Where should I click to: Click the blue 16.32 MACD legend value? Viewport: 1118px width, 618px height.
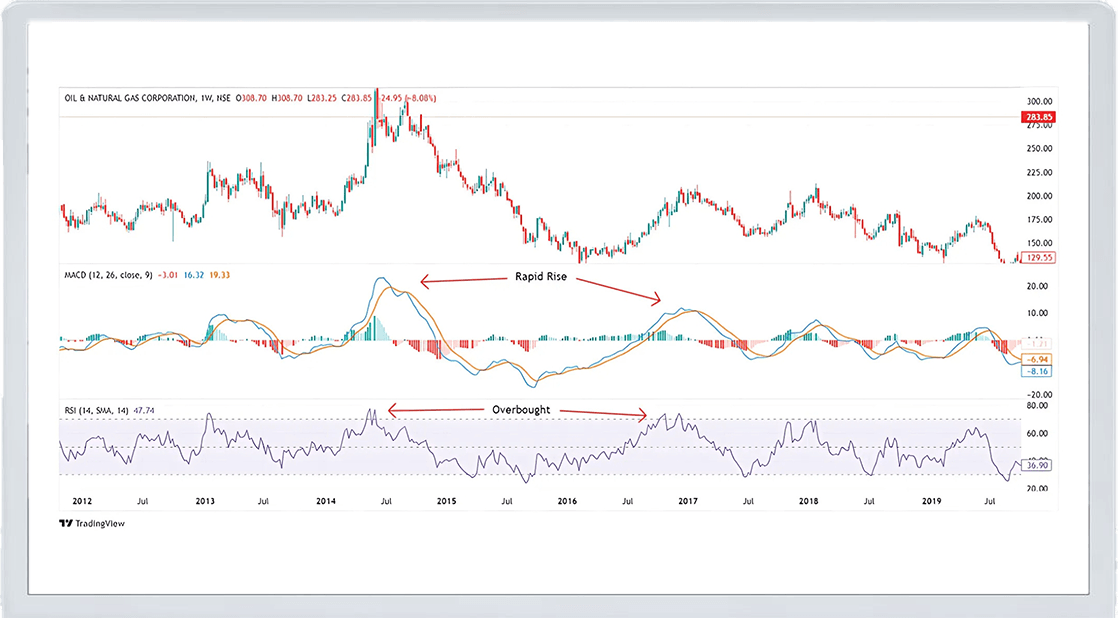click(194, 274)
